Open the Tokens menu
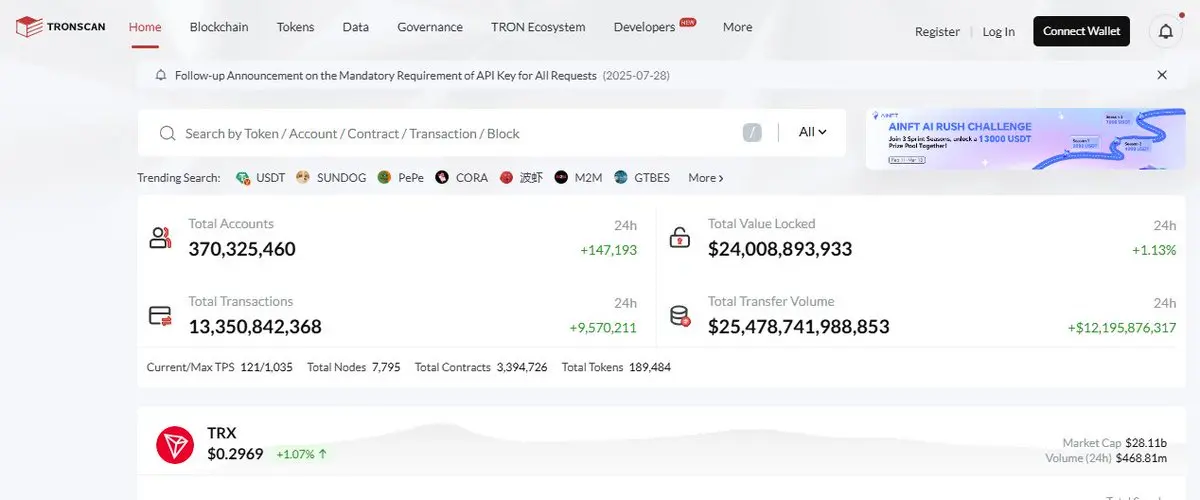The width and height of the screenshot is (1200, 500). tap(295, 27)
